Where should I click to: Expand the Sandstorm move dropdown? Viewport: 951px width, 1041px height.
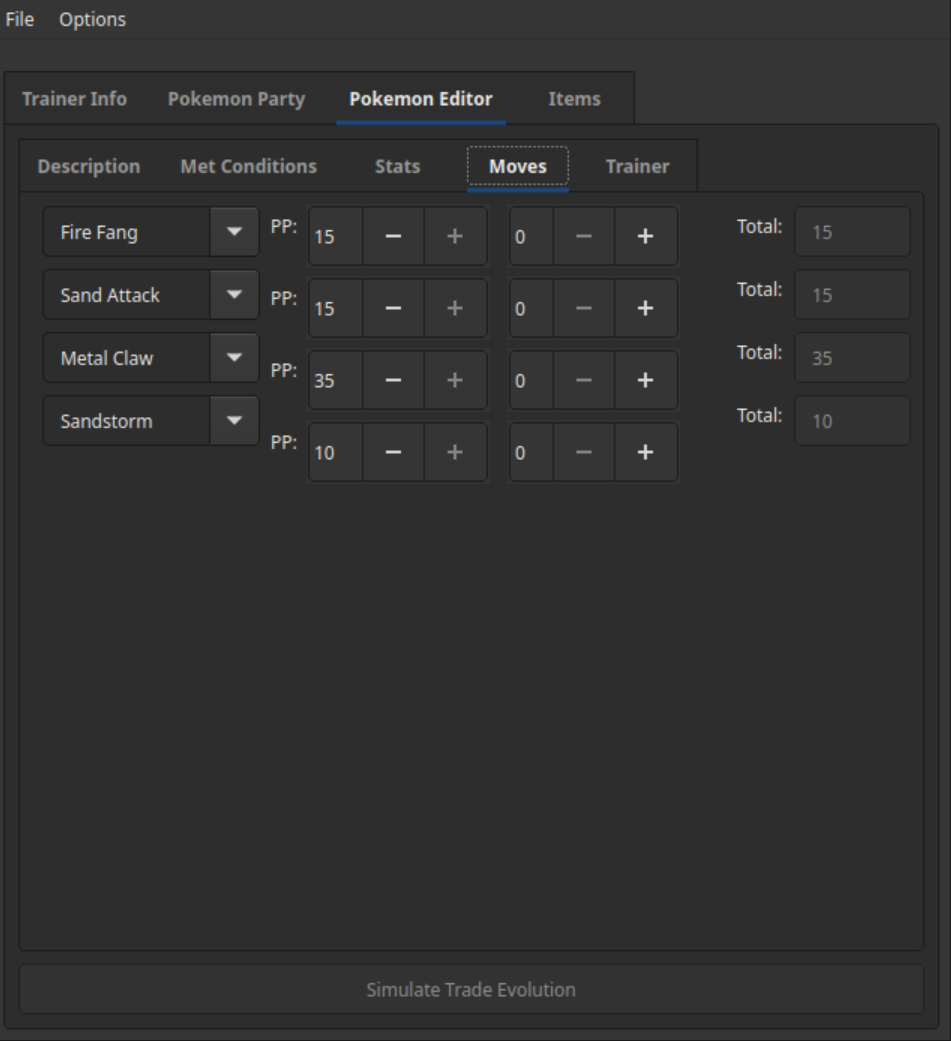point(234,421)
